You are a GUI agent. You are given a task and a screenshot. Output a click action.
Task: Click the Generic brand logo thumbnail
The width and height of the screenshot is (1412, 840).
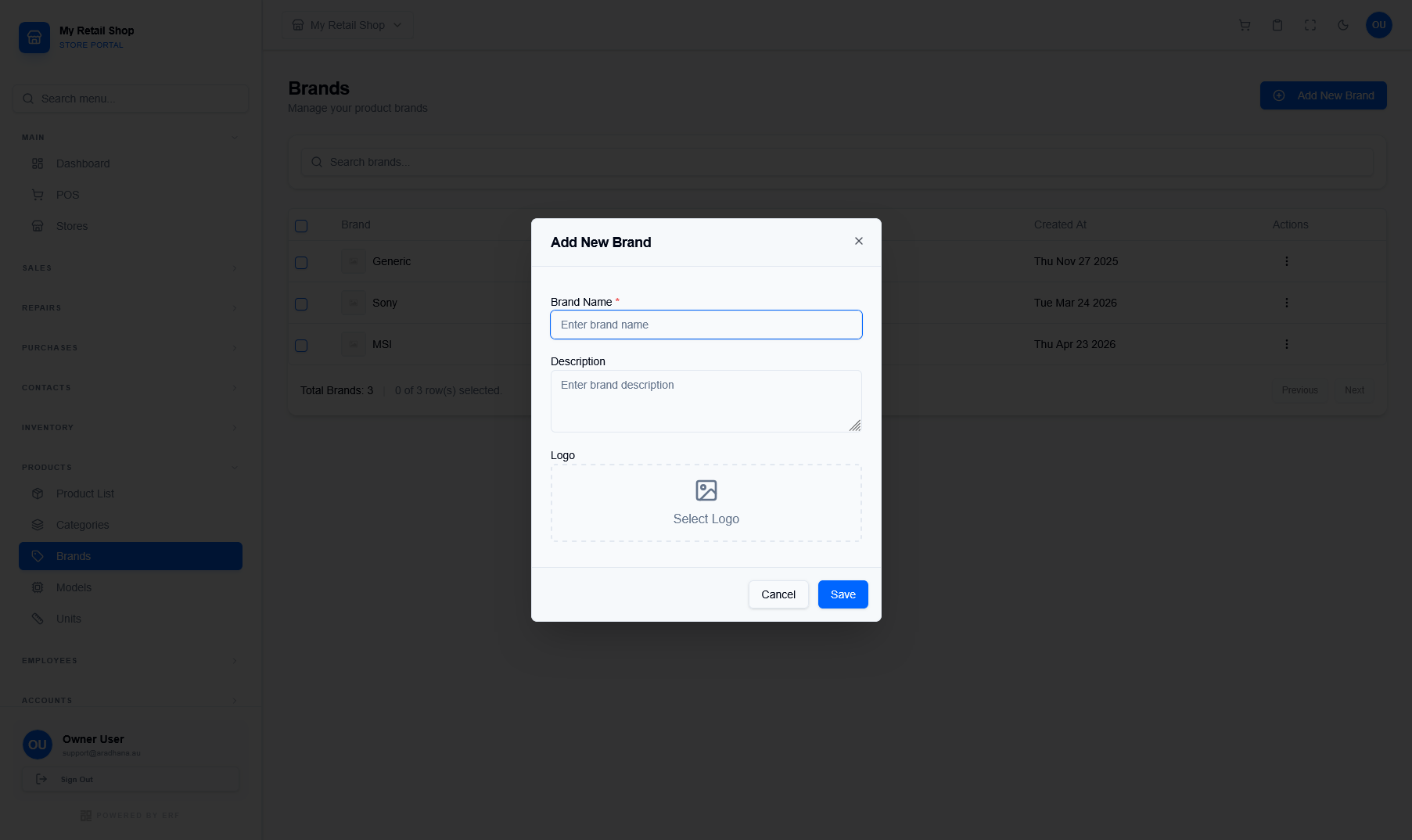354,261
